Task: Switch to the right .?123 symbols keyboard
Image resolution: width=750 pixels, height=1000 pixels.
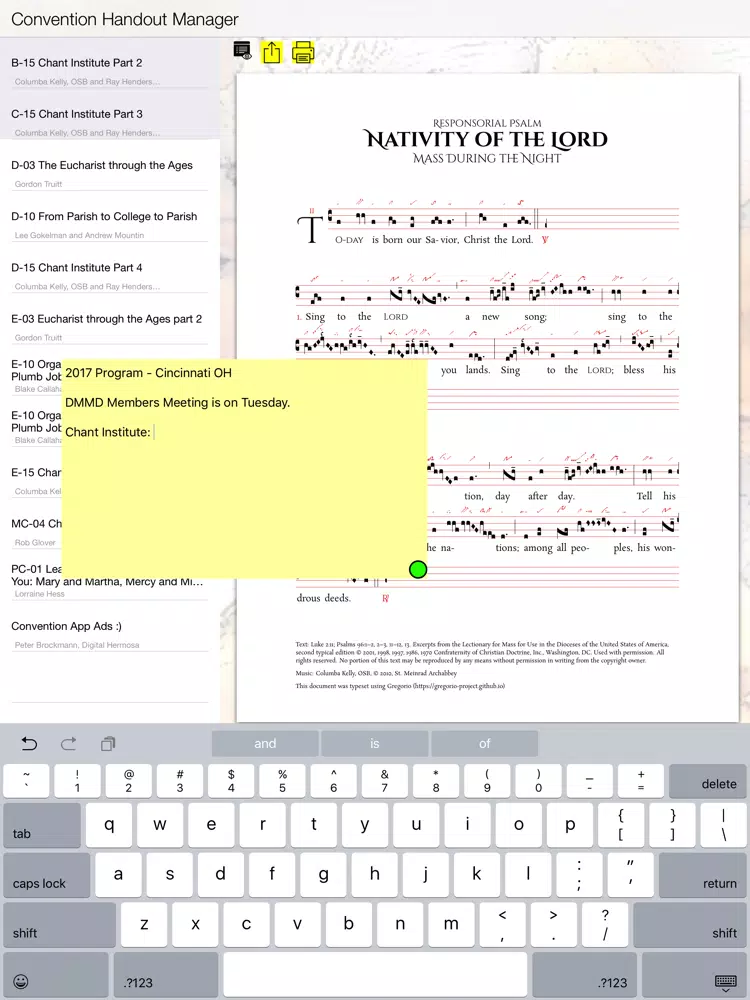Action: click(x=584, y=975)
